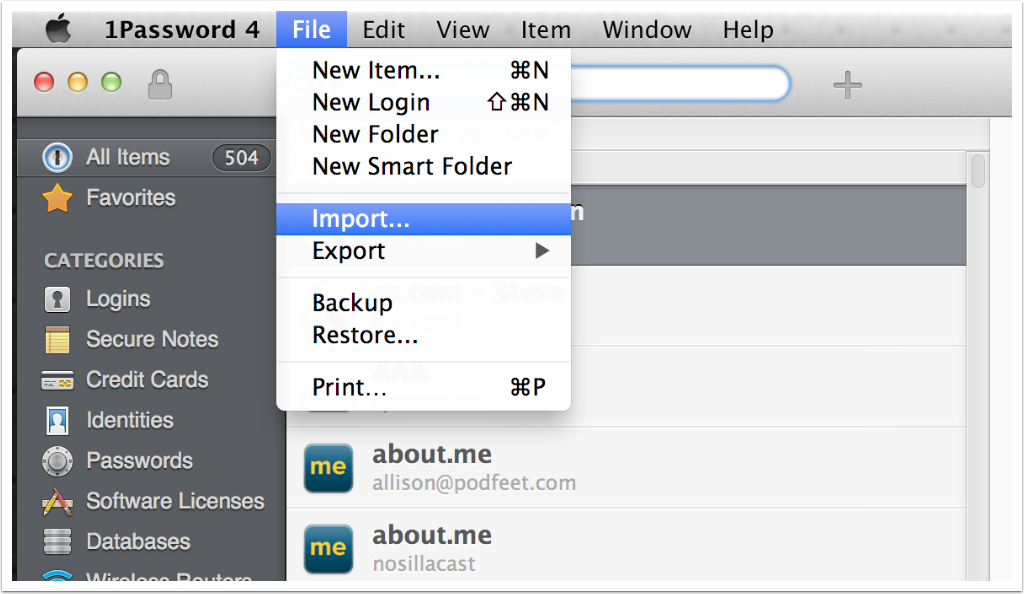Click the Favorites star icon
The height and width of the screenshot is (594, 1024).
[x=58, y=198]
